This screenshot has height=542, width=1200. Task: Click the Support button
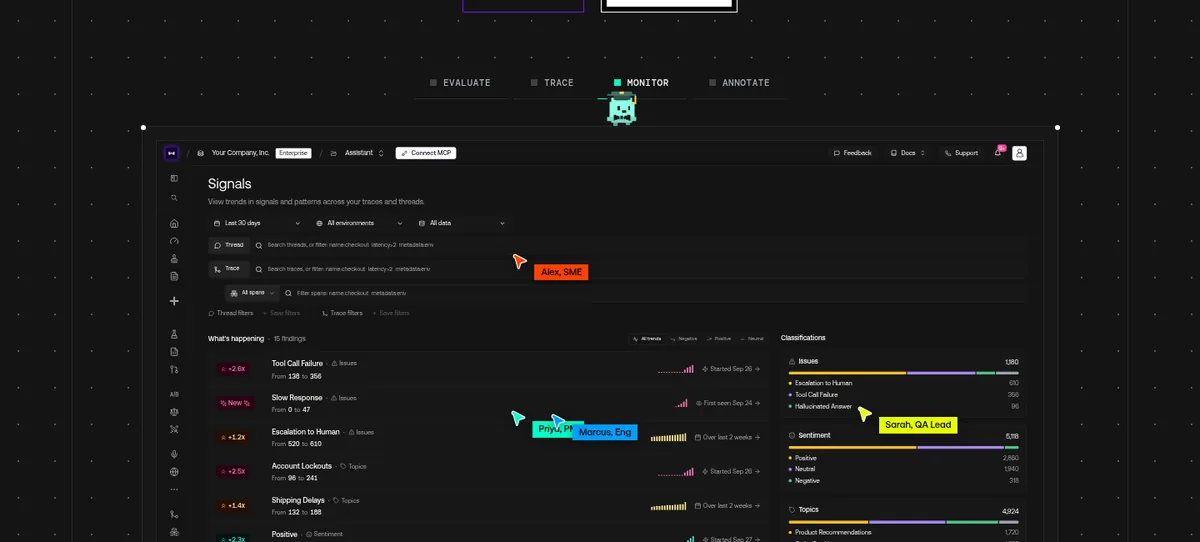pyautogui.click(x=960, y=153)
